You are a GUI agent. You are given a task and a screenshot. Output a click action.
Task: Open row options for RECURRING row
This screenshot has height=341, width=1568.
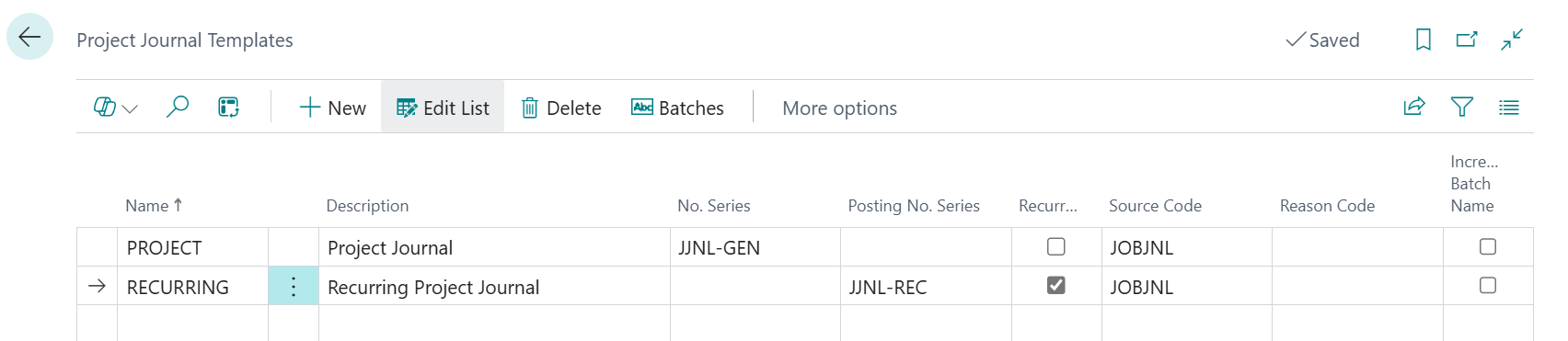pos(294,286)
